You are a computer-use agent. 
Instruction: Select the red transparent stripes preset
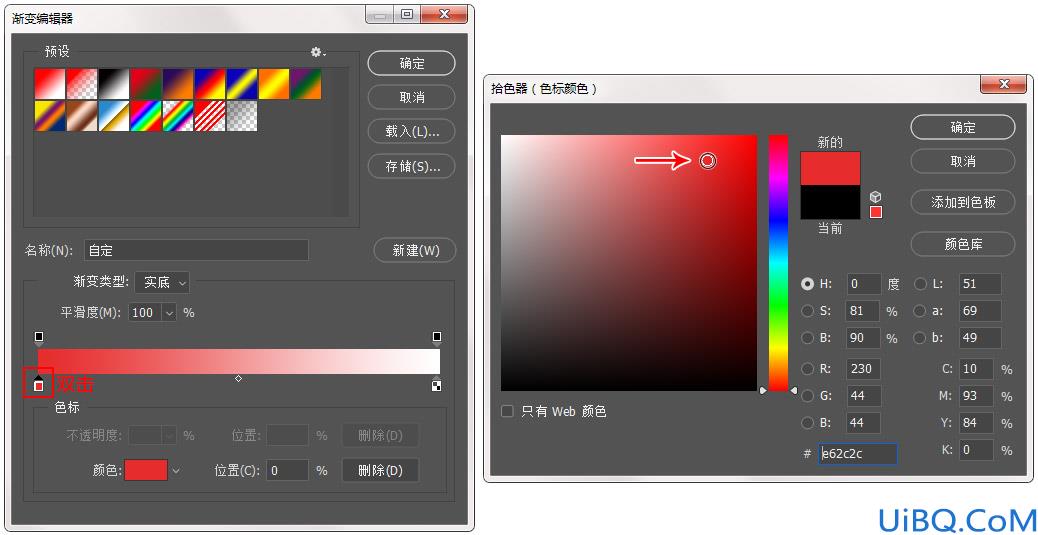(210, 116)
